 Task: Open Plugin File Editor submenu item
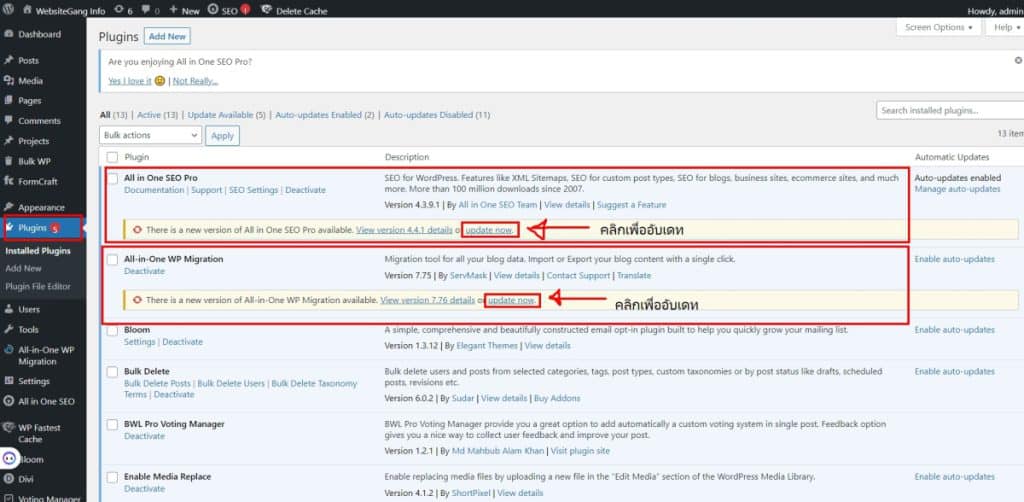(x=38, y=287)
